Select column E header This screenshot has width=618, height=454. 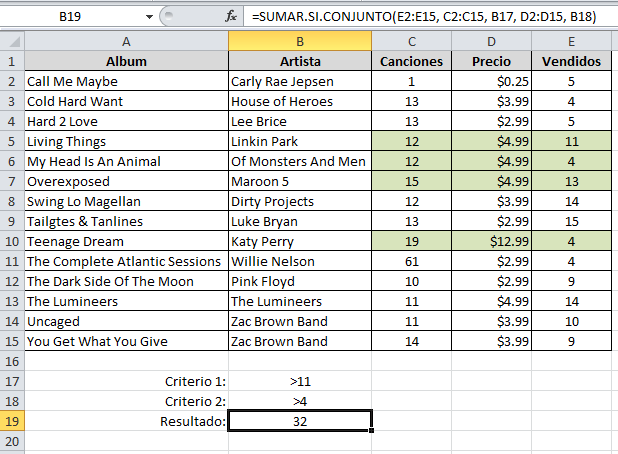pyautogui.click(x=571, y=41)
